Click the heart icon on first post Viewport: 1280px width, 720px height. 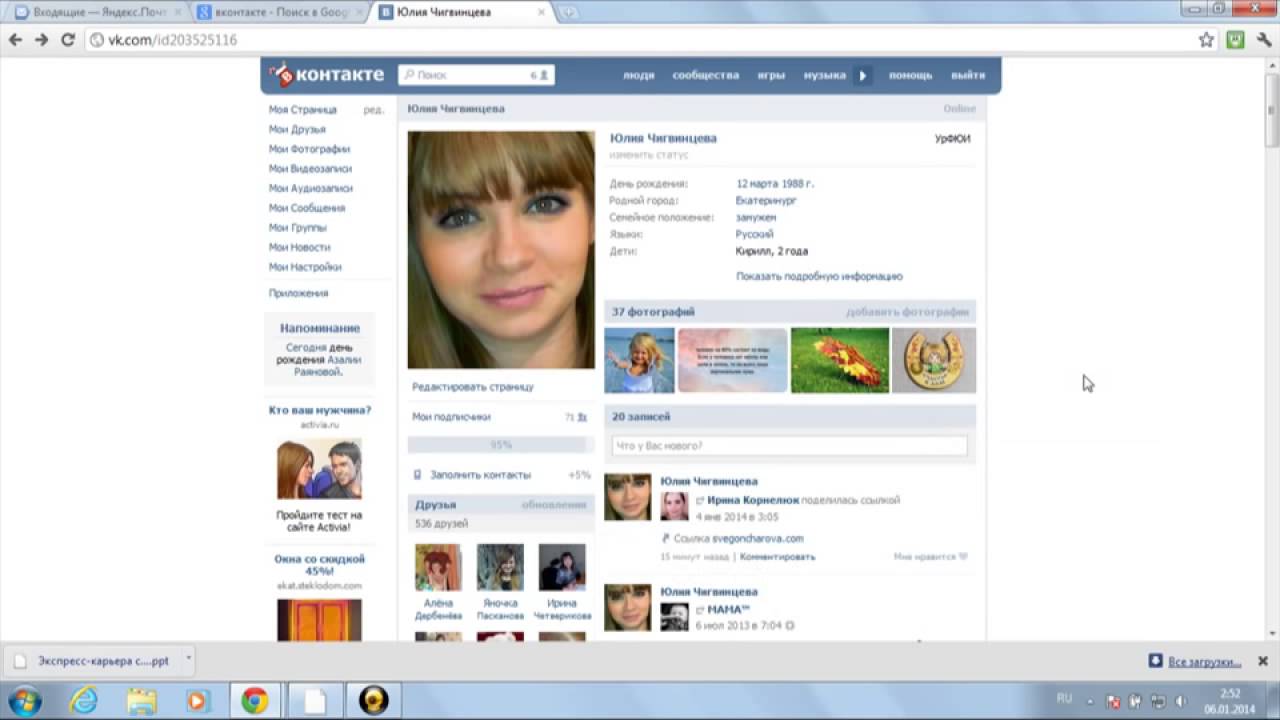(963, 557)
